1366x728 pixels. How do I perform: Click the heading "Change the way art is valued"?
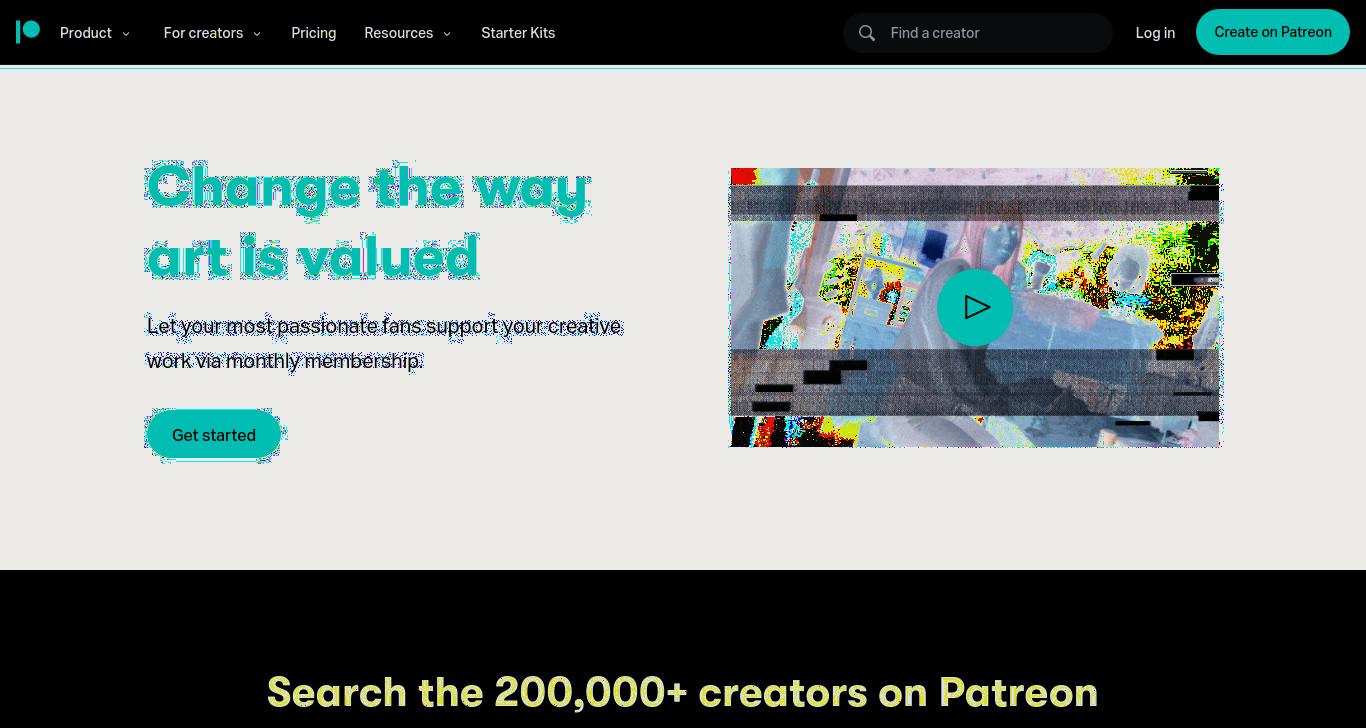click(x=367, y=221)
